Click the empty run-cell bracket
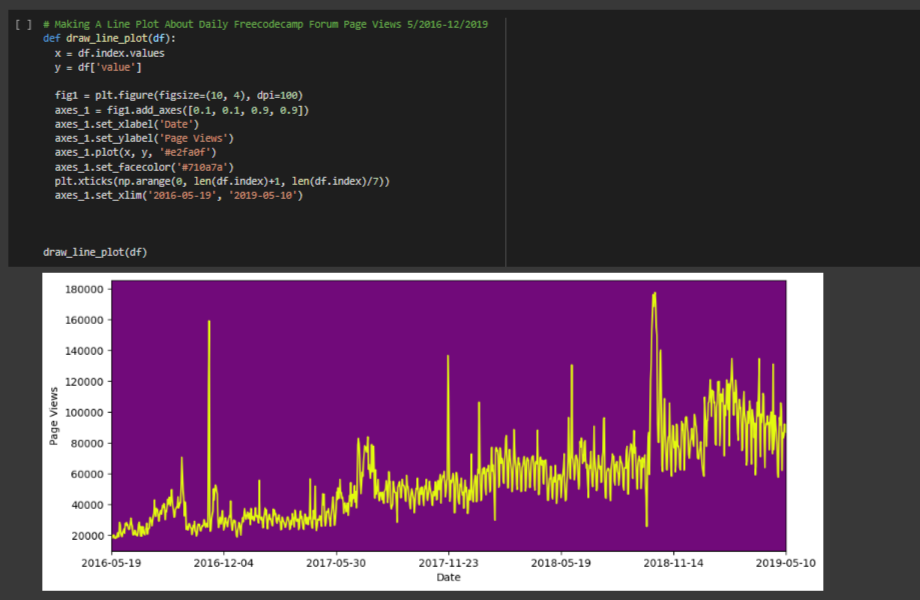 24,24
